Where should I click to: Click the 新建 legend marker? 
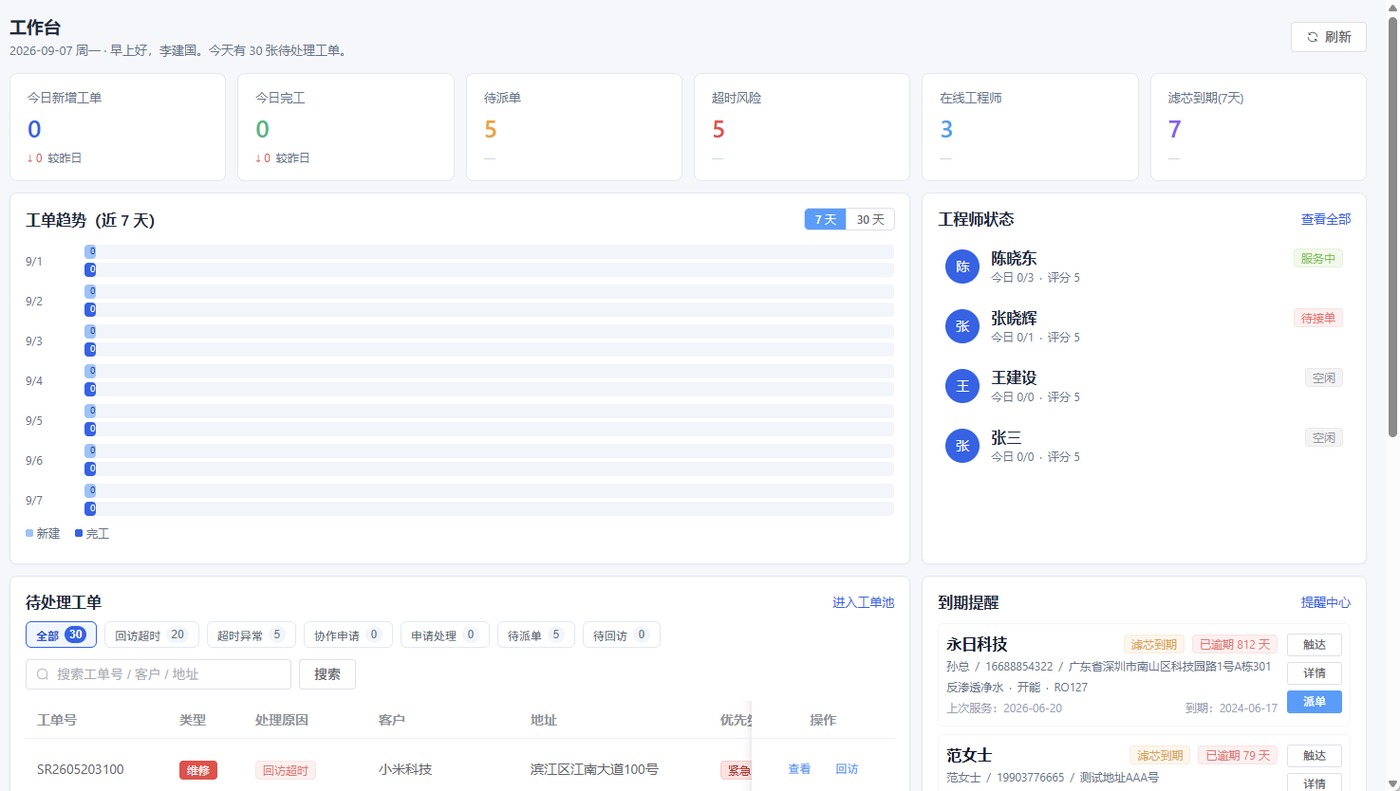click(x=29, y=534)
